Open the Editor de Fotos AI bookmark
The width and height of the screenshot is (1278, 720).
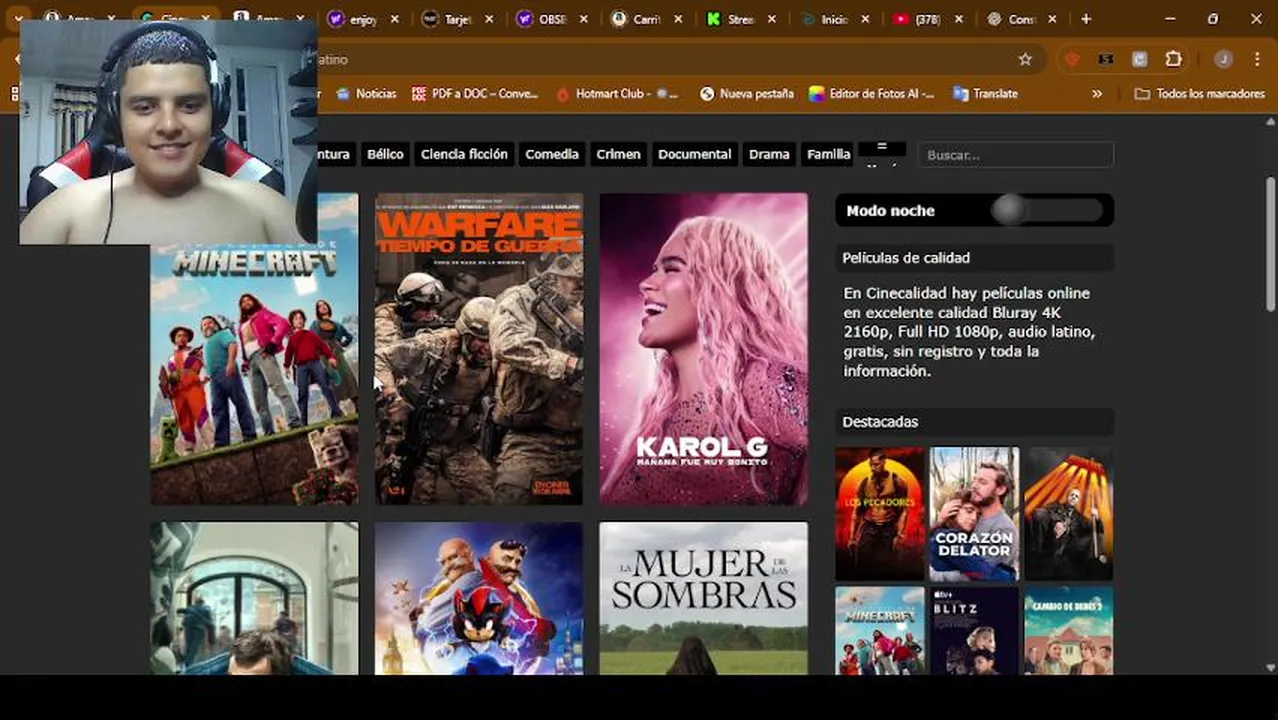point(872,94)
